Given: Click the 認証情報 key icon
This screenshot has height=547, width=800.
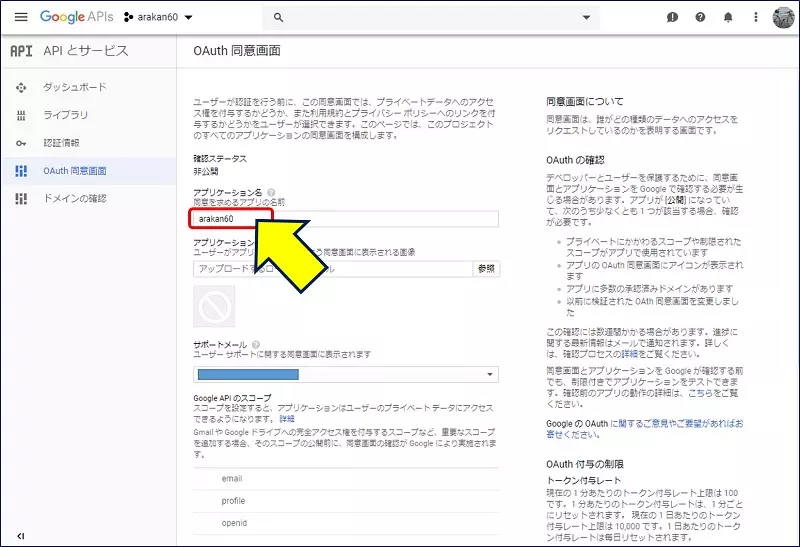Looking at the screenshot, I should [21, 143].
